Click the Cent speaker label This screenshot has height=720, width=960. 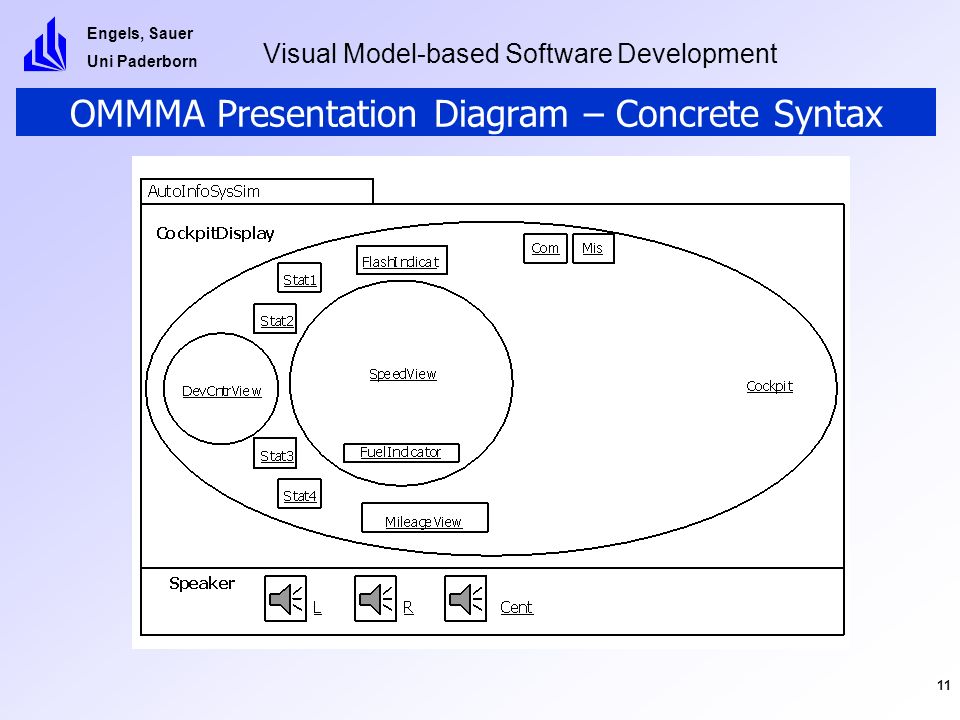pyautogui.click(x=516, y=607)
